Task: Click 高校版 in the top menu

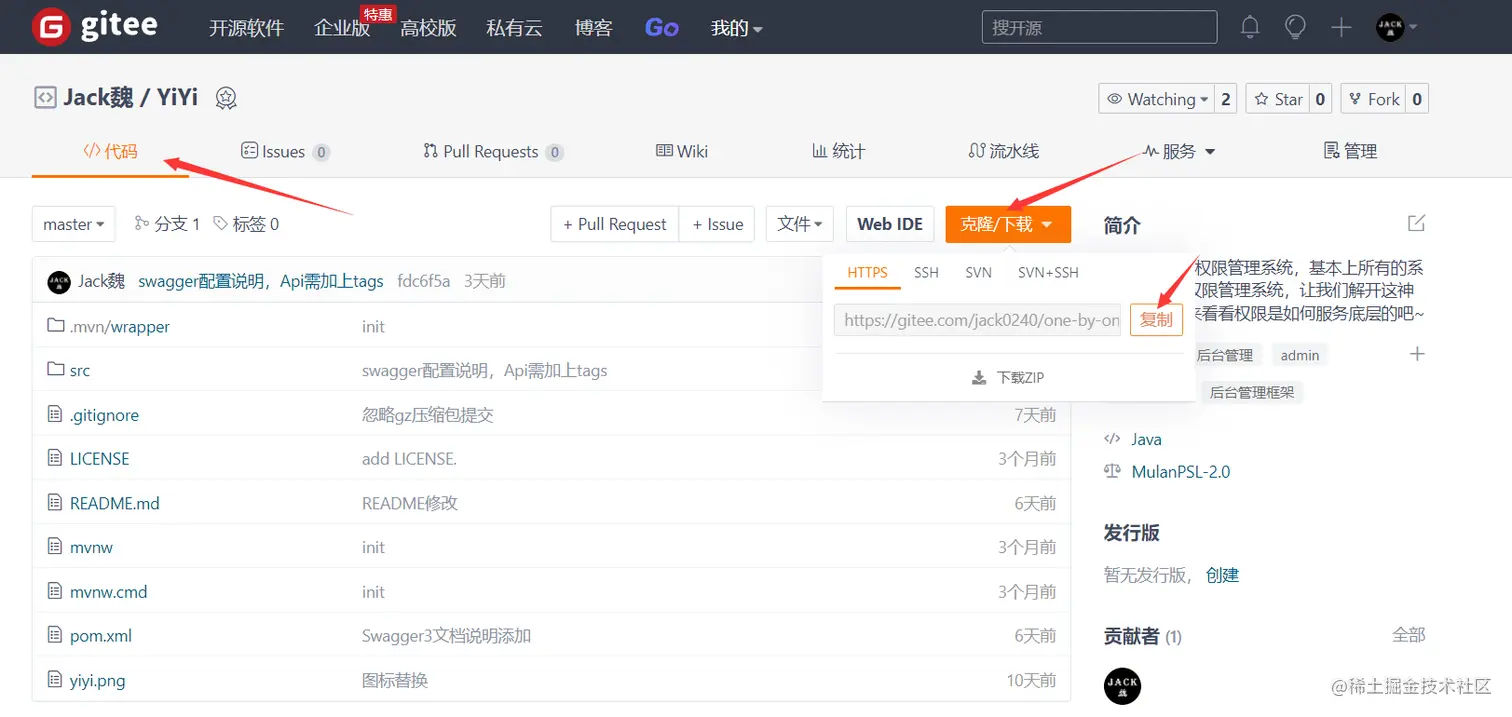Action: (428, 28)
